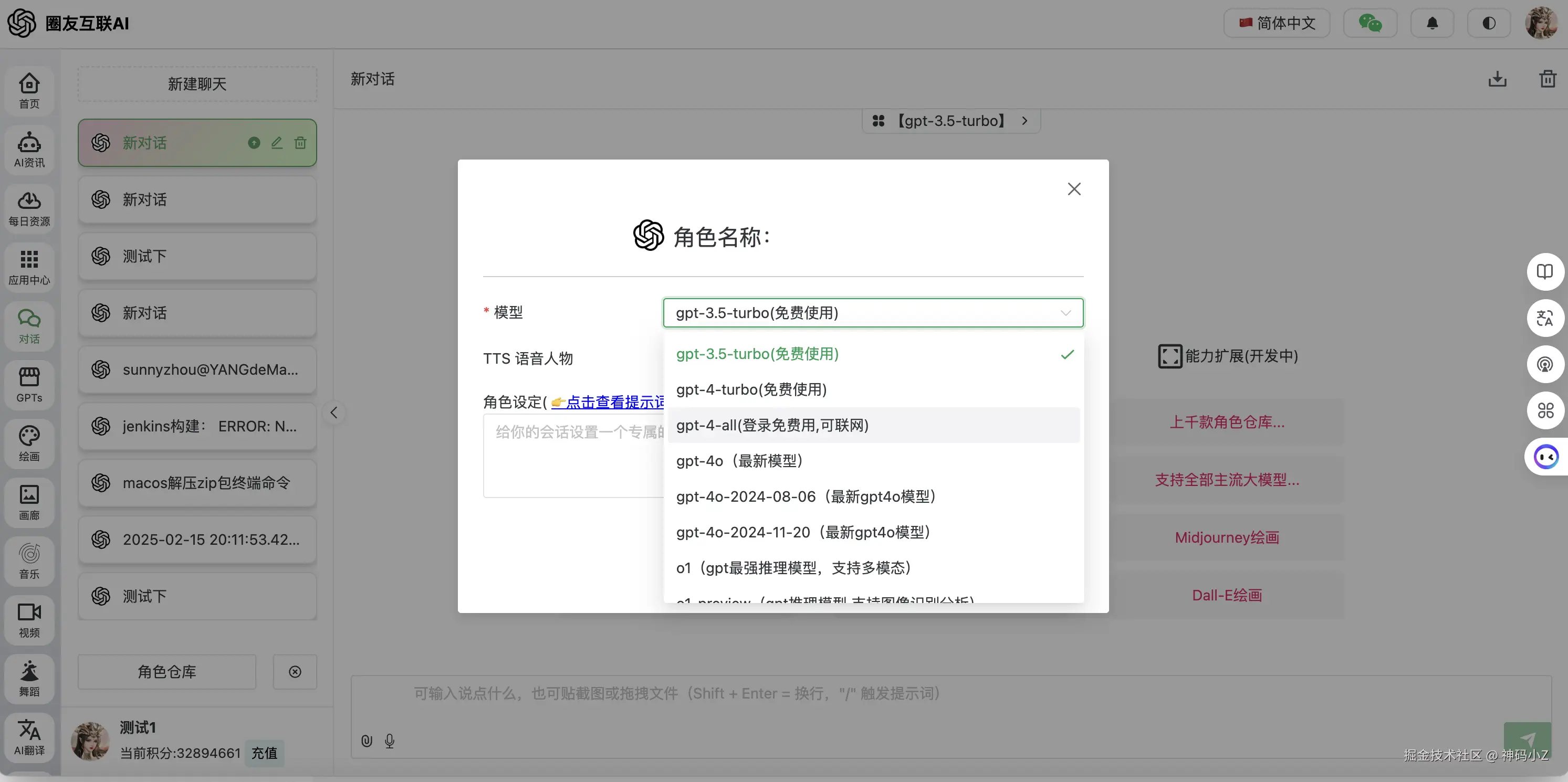Open the 模型 model dropdown box

click(872, 313)
